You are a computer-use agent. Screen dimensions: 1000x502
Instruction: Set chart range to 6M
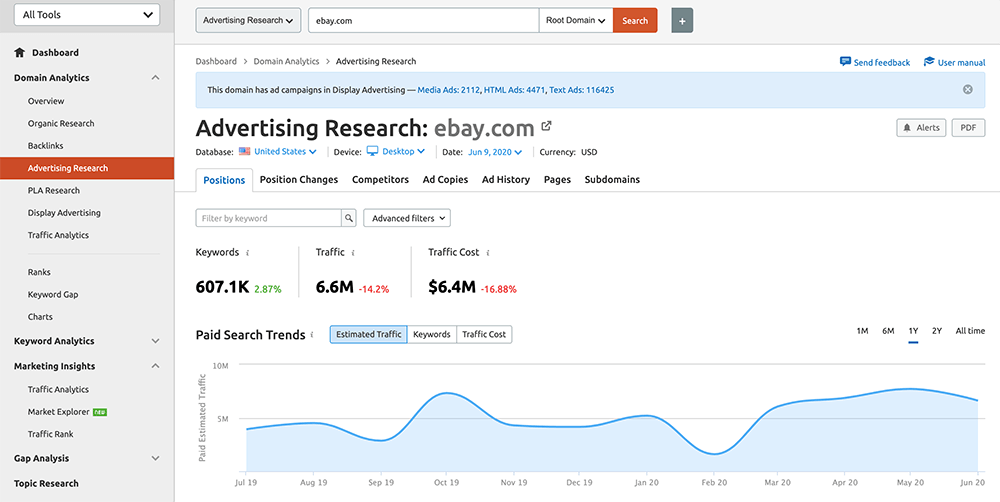(888, 331)
